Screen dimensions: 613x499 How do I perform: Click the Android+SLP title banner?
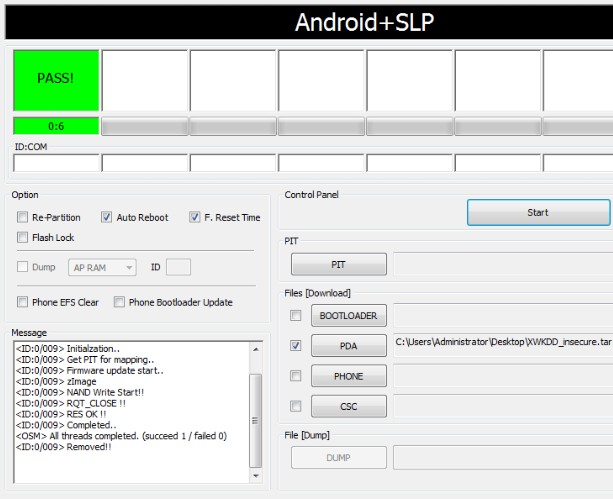click(x=309, y=22)
